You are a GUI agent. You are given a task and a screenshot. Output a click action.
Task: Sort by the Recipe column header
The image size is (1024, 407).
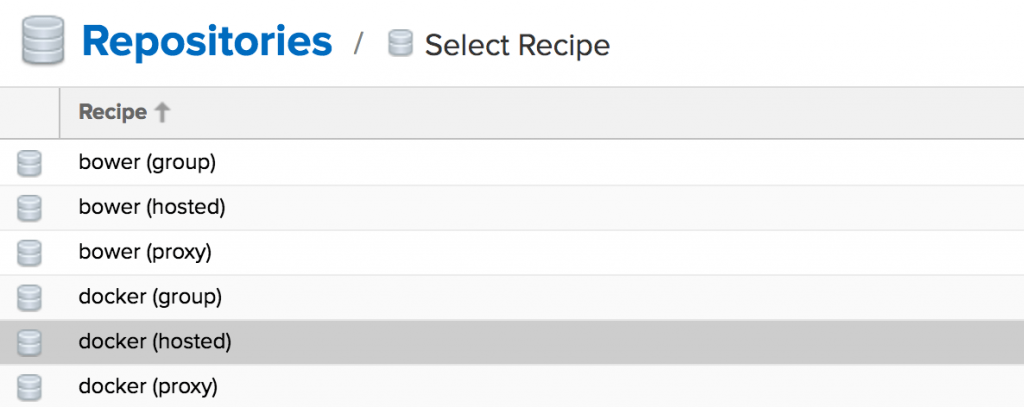tap(112, 112)
